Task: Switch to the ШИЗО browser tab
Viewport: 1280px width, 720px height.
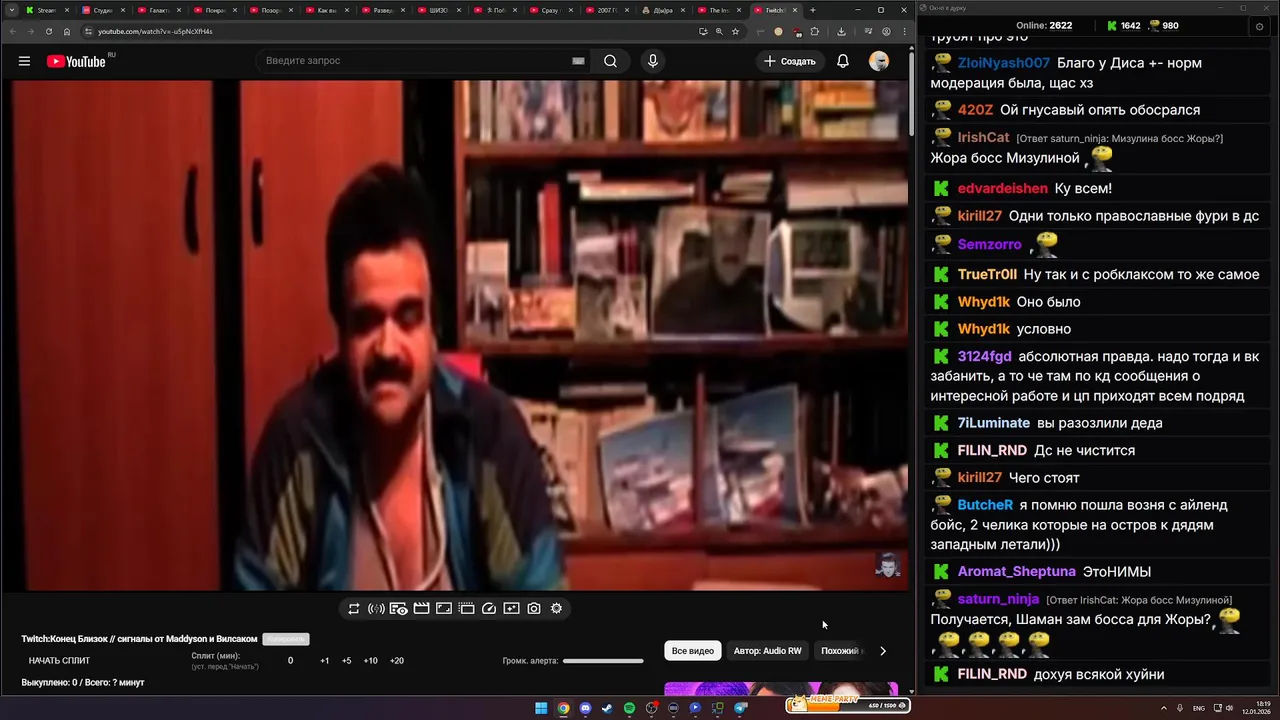Action: click(x=438, y=10)
